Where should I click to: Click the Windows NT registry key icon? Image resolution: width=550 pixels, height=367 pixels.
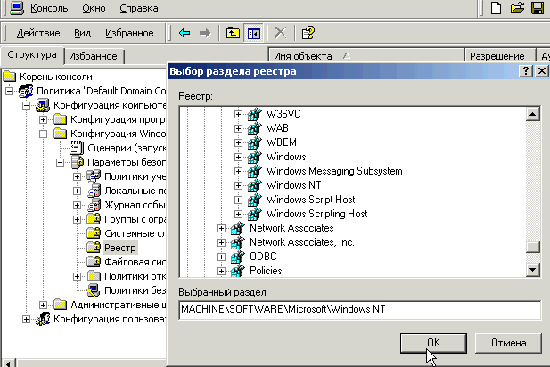[x=255, y=185]
